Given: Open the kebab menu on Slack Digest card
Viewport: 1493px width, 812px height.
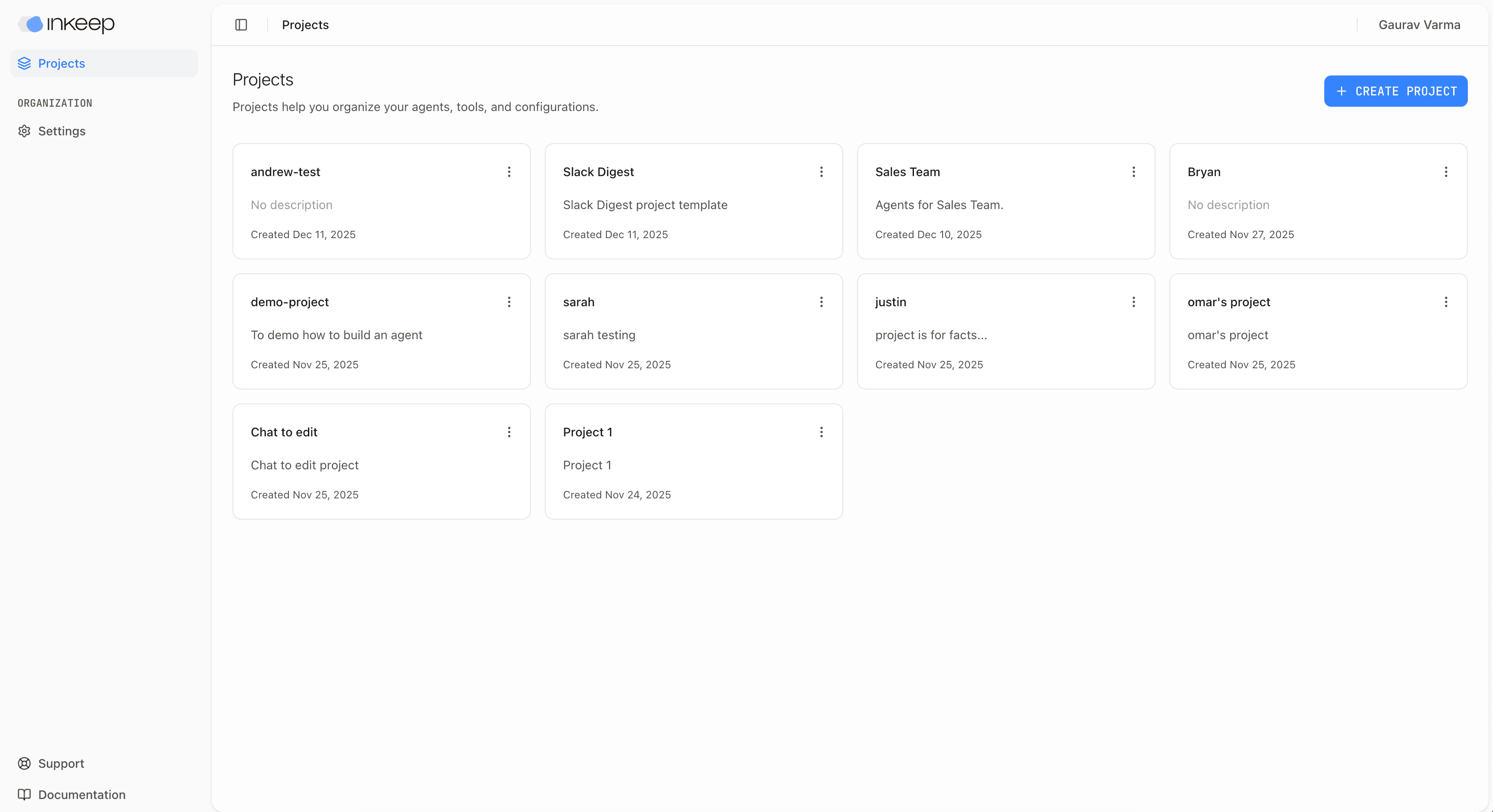Looking at the screenshot, I should point(821,172).
